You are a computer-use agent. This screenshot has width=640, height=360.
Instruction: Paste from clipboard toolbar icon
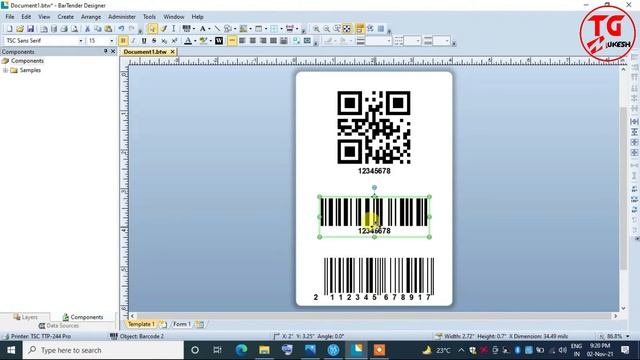coord(108,29)
